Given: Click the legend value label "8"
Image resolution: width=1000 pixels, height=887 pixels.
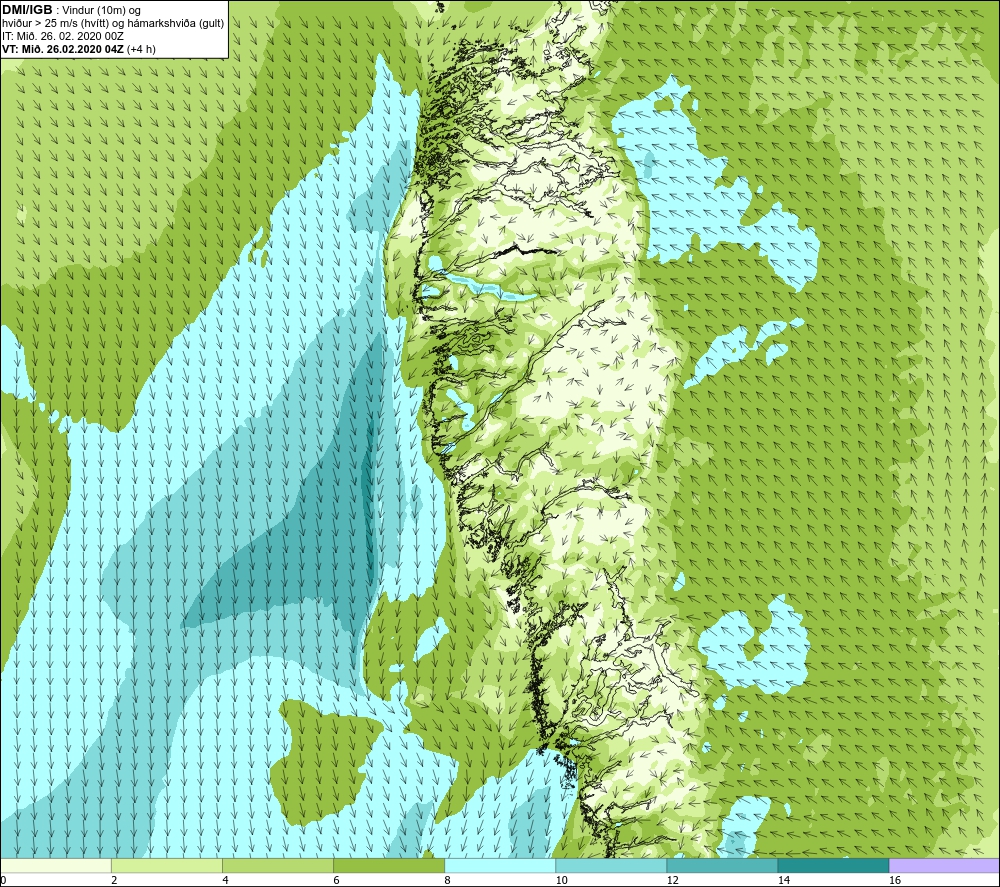Looking at the screenshot, I should (x=447, y=880).
